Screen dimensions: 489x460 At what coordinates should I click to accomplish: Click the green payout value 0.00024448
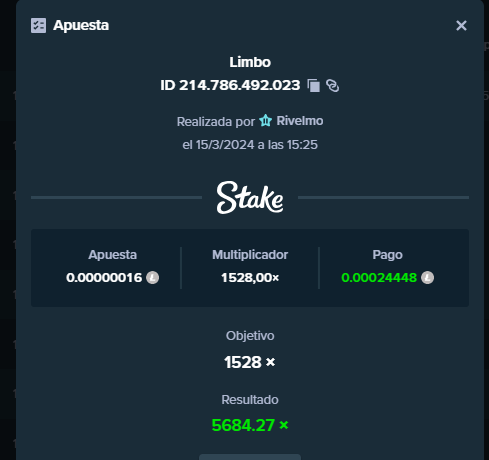(379, 278)
